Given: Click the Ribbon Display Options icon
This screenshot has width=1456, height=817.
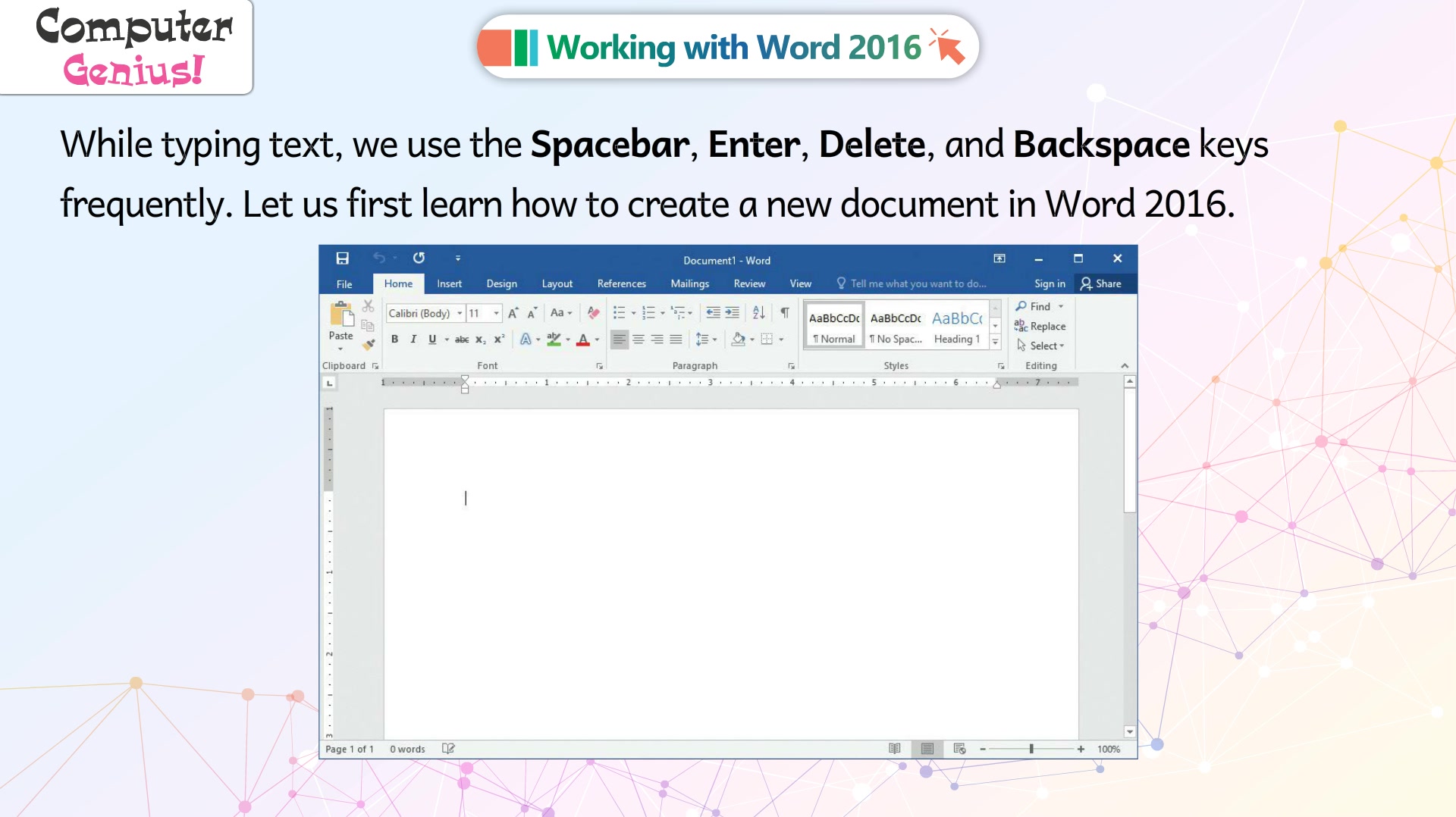Looking at the screenshot, I should pos(999,258).
